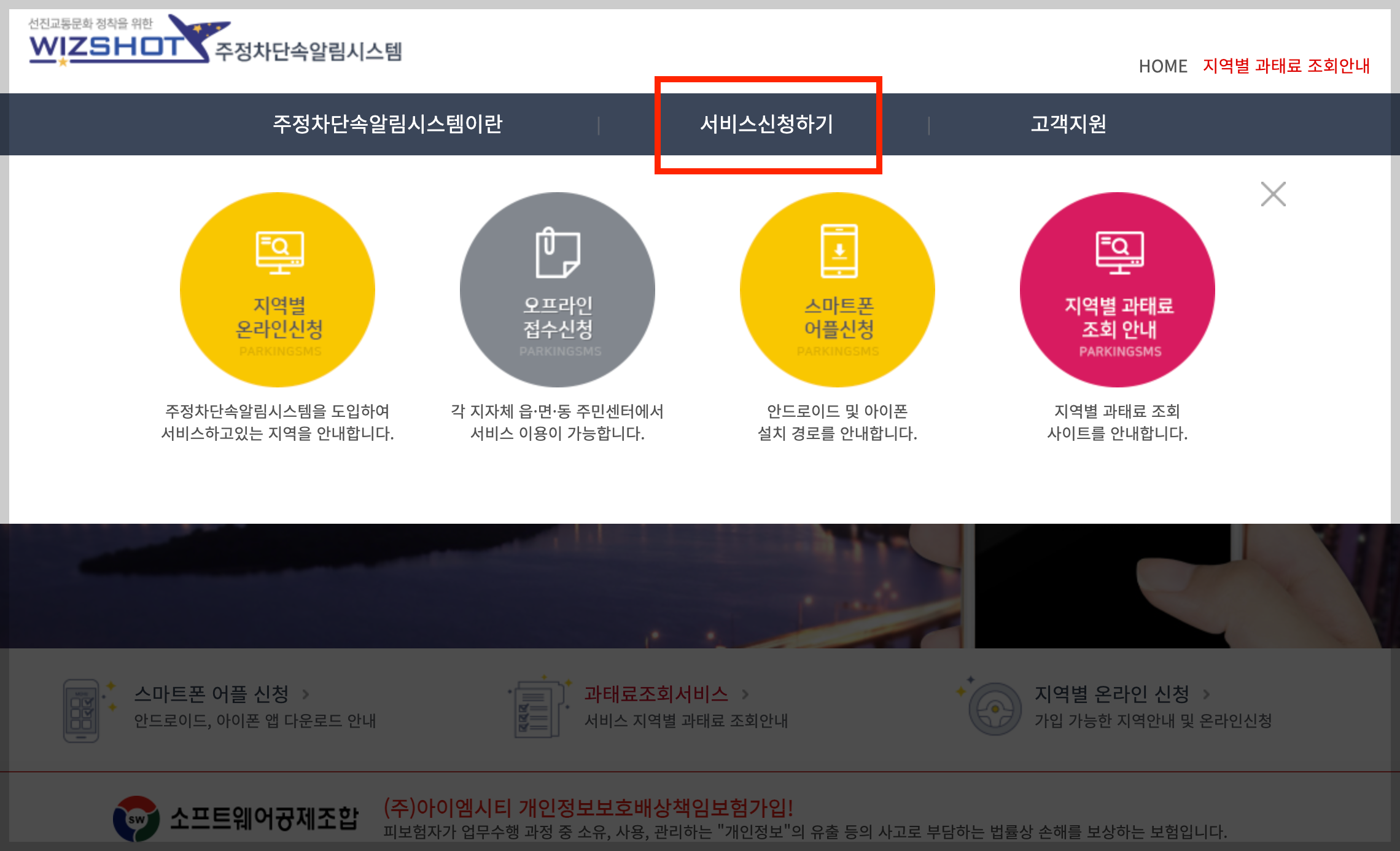Click the red 지역별 과태료 조회안내 top link
This screenshot has height=851, width=1400.
coord(1286,66)
